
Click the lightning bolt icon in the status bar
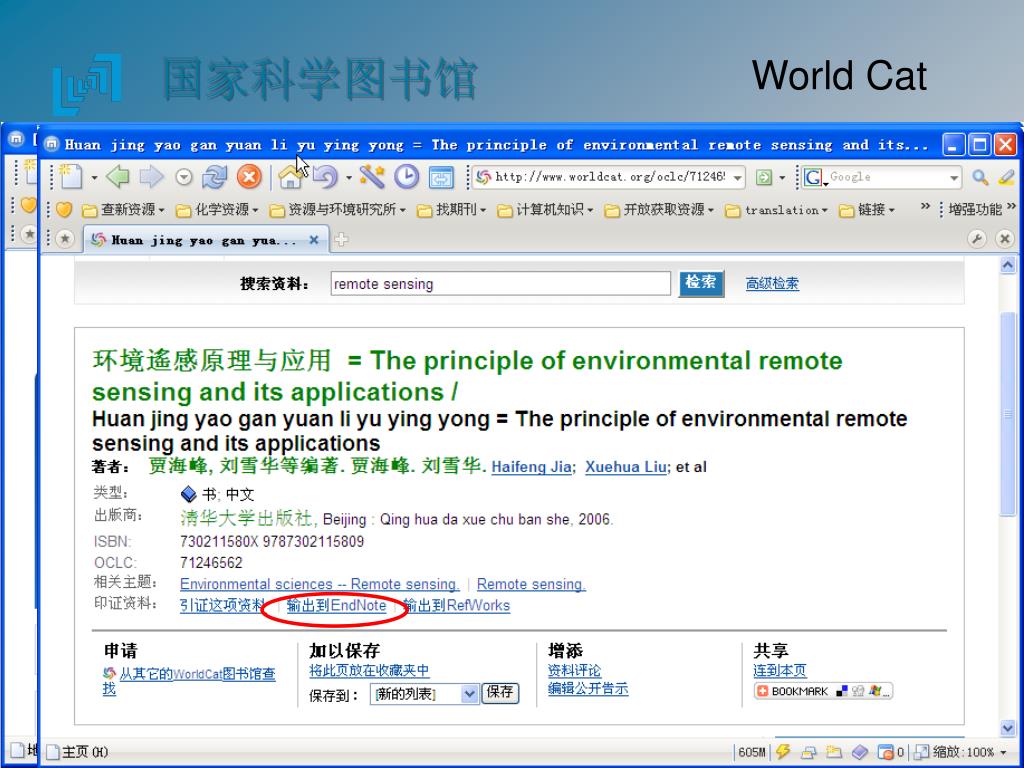pos(783,752)
